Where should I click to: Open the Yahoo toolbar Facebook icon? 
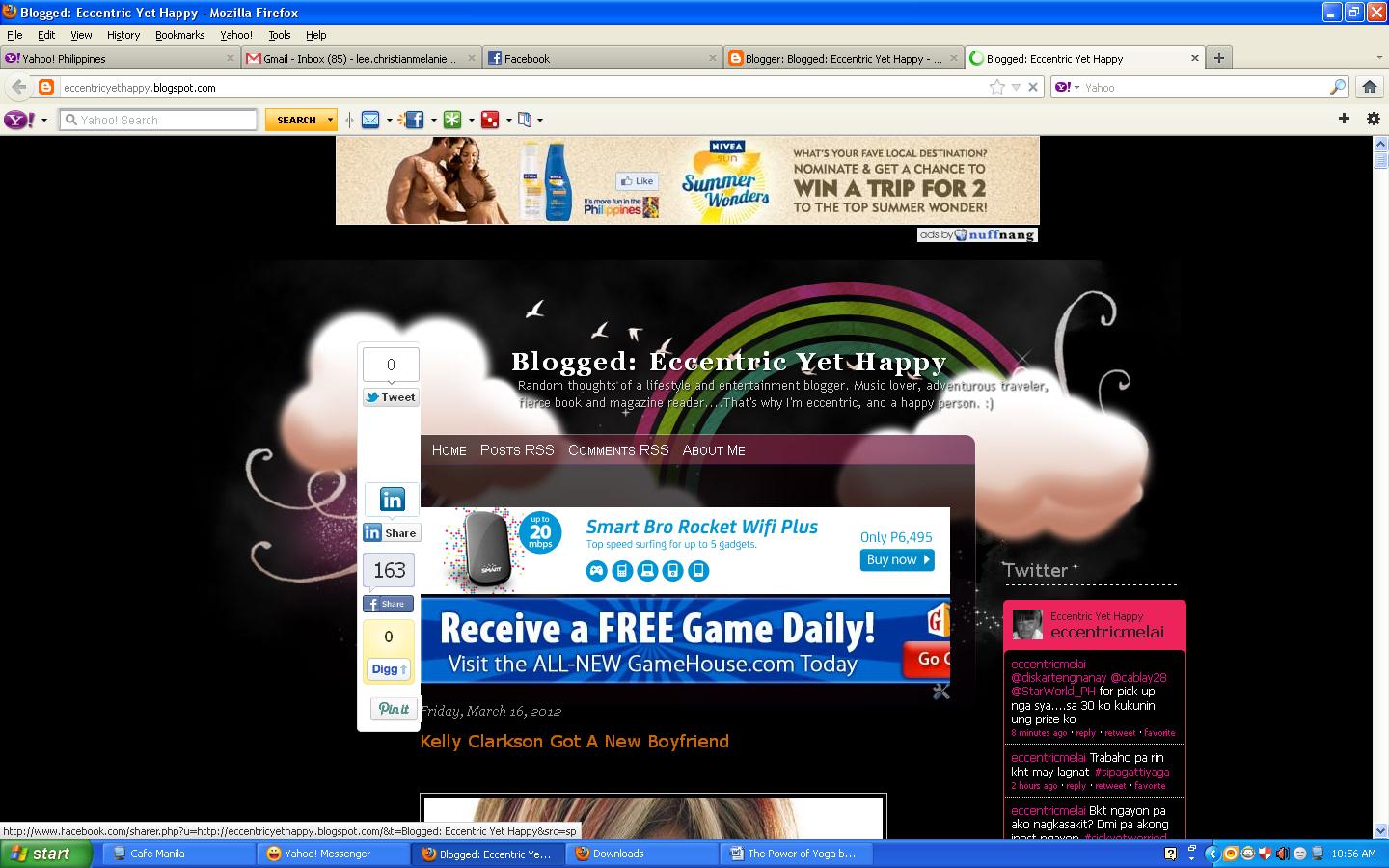(414, 120)
